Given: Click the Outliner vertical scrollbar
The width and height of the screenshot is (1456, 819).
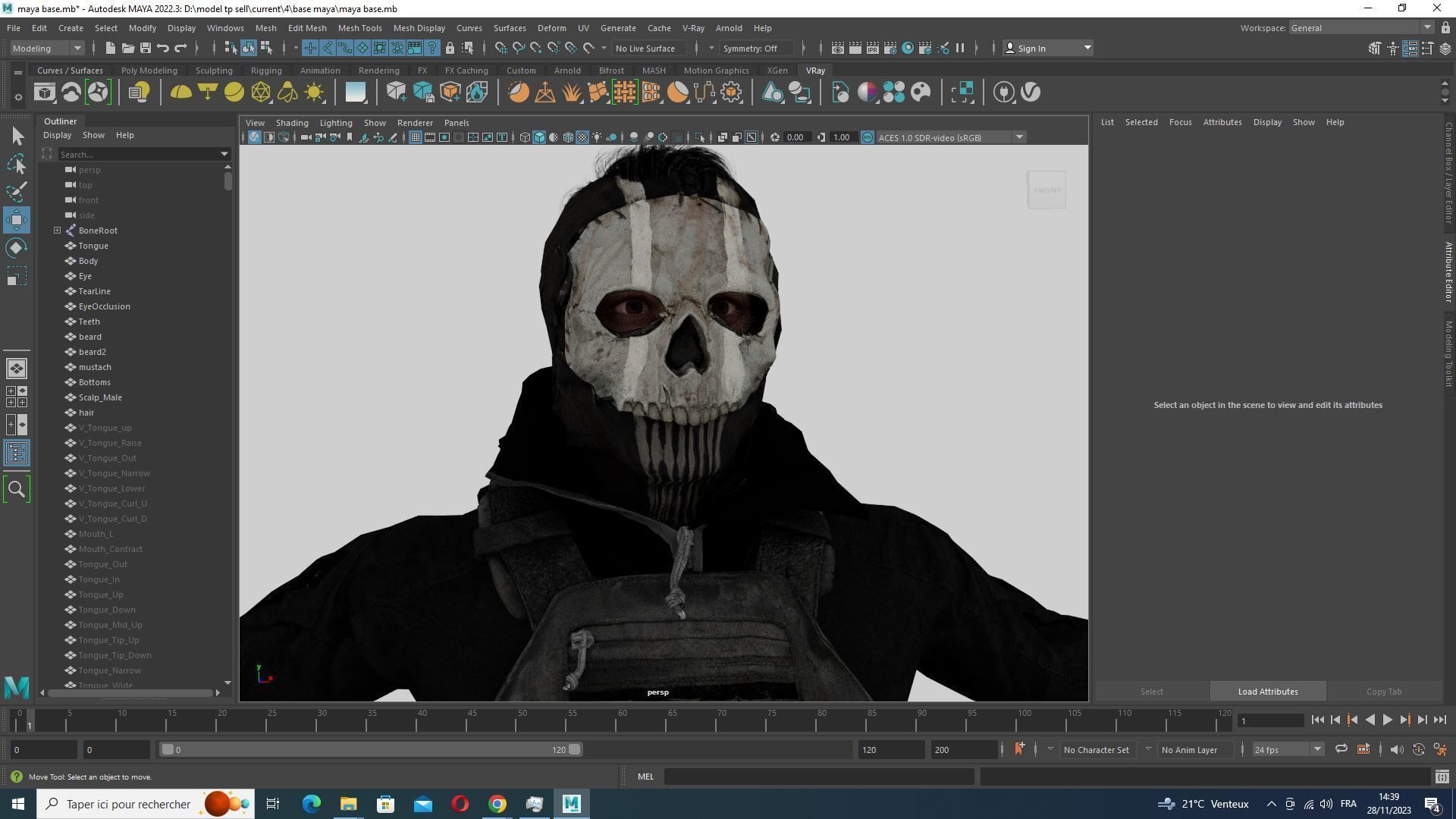Looking at the screenshot, I should click(227, 181).
